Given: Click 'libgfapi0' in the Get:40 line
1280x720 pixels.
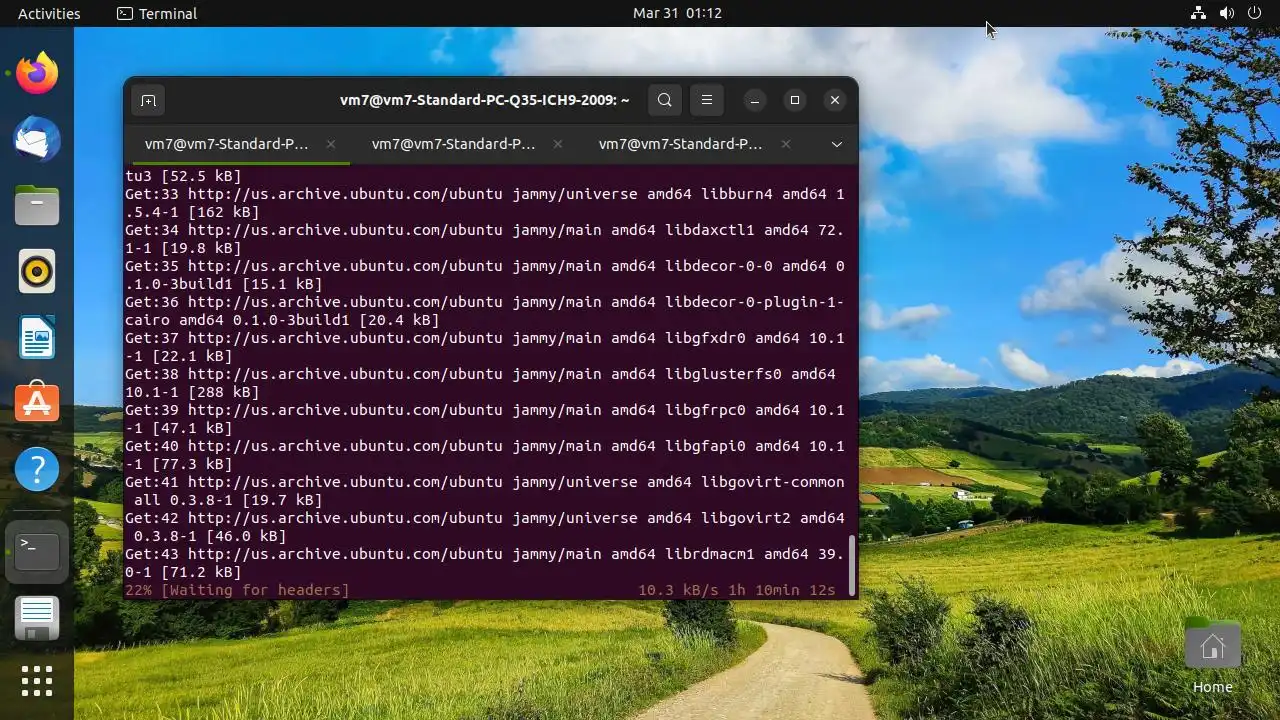Looking at the screenshot, I should tap(705, 446).
